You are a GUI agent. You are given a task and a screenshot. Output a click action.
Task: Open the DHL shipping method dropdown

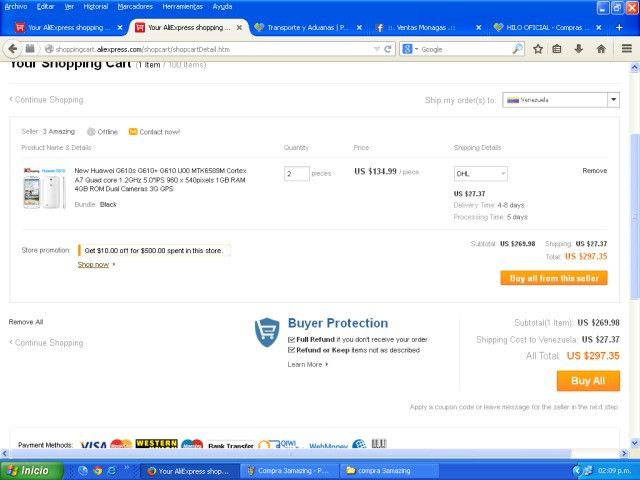click(x=481, y=173)
